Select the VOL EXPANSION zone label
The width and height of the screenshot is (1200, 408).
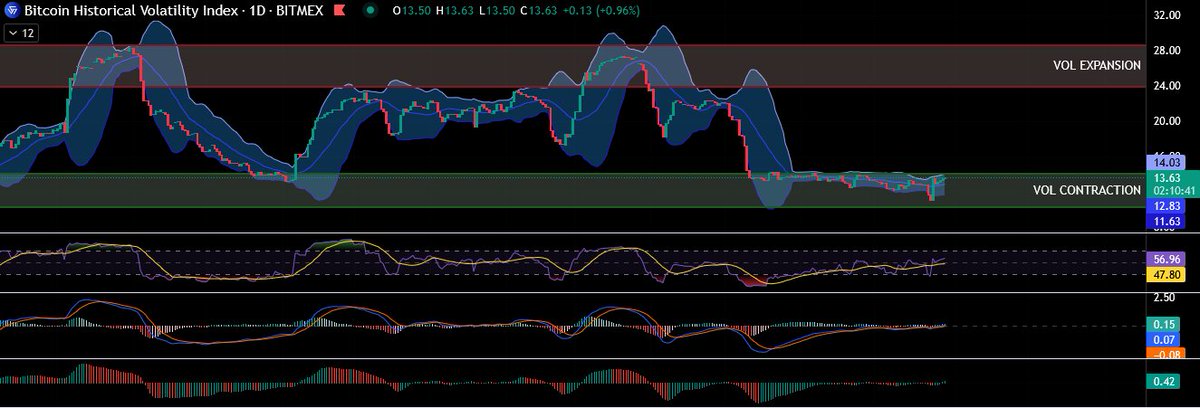[1096, 65]
